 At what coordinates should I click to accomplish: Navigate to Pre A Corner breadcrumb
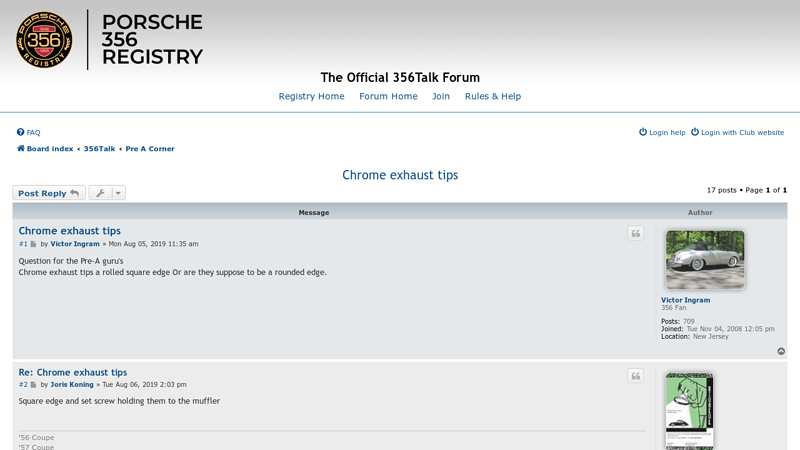point(150,149)
